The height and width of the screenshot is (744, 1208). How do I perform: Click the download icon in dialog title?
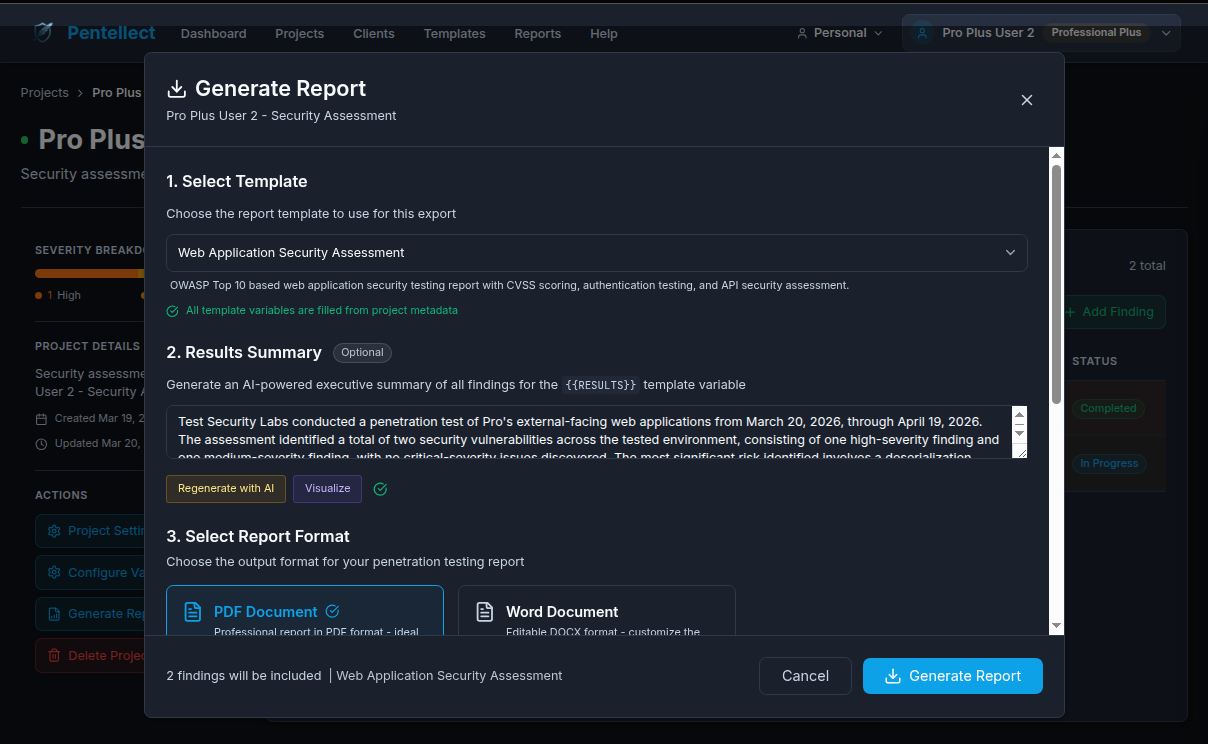[177, 88]
